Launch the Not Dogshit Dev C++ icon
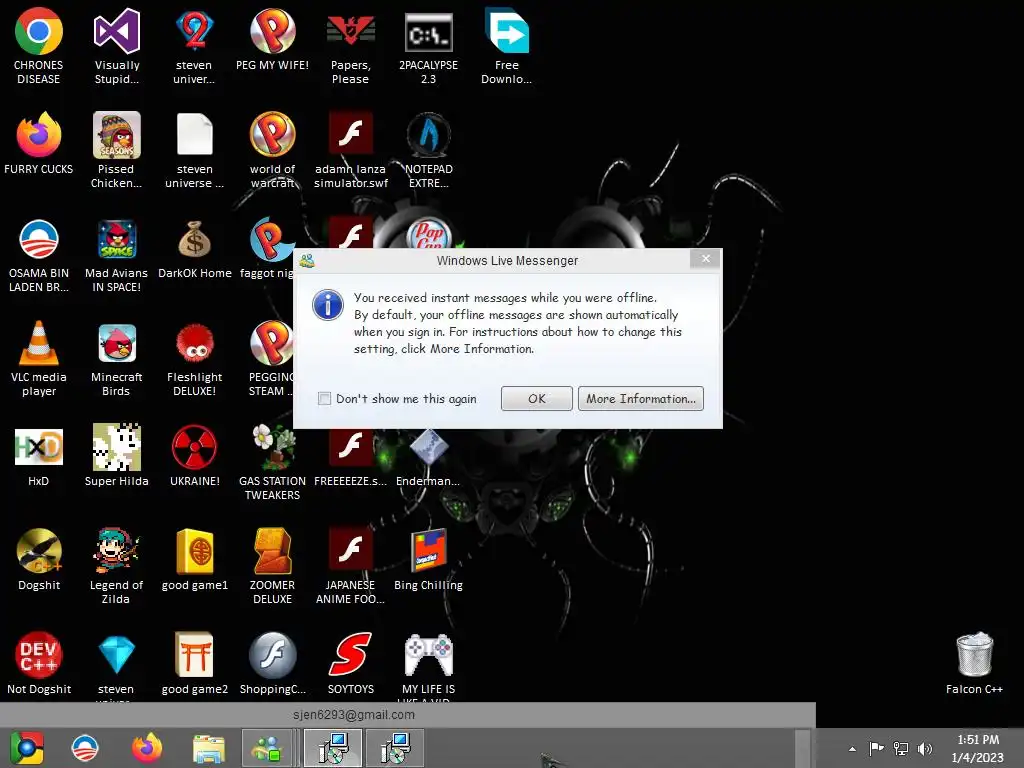The height and width of the screenshot is (768, 1024). 39,664
